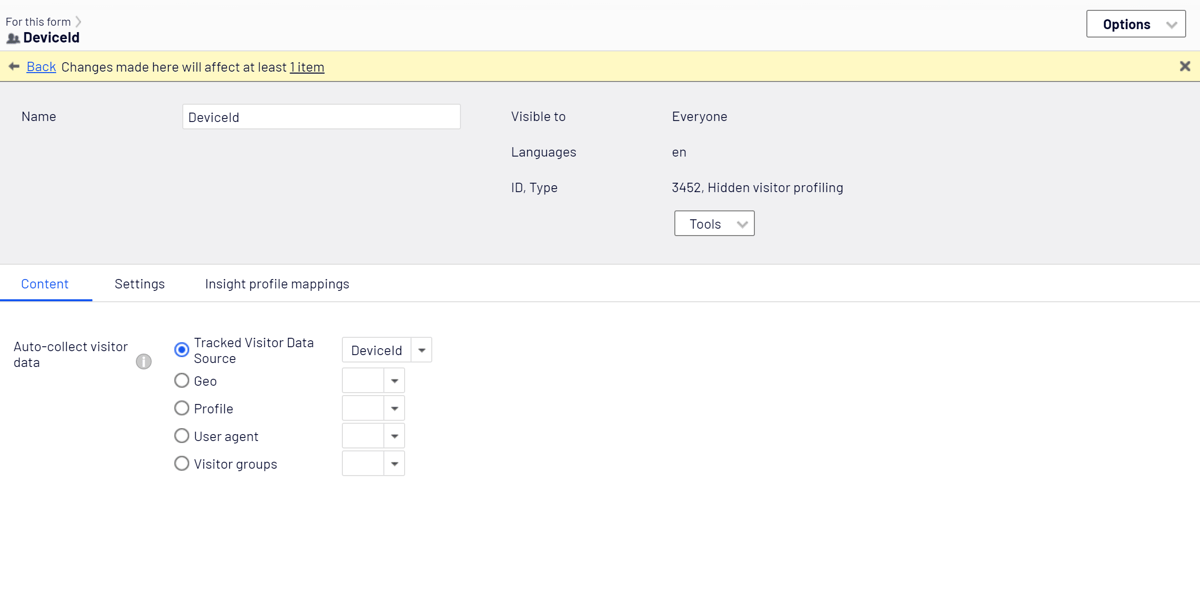
Task: Select the Visitor groups radio button
Action: tap(182, 464)
